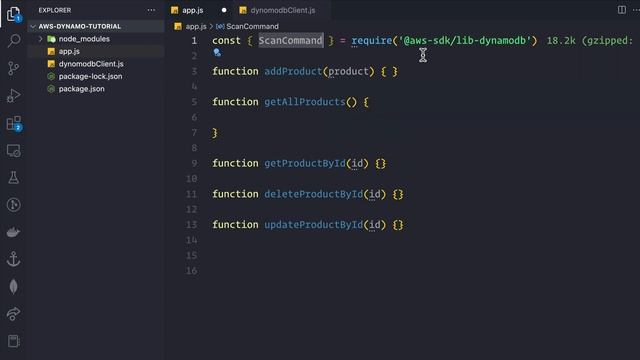640x360 pixels.
Task: Click the deleteProductById function name
Action: pos(313,194)
